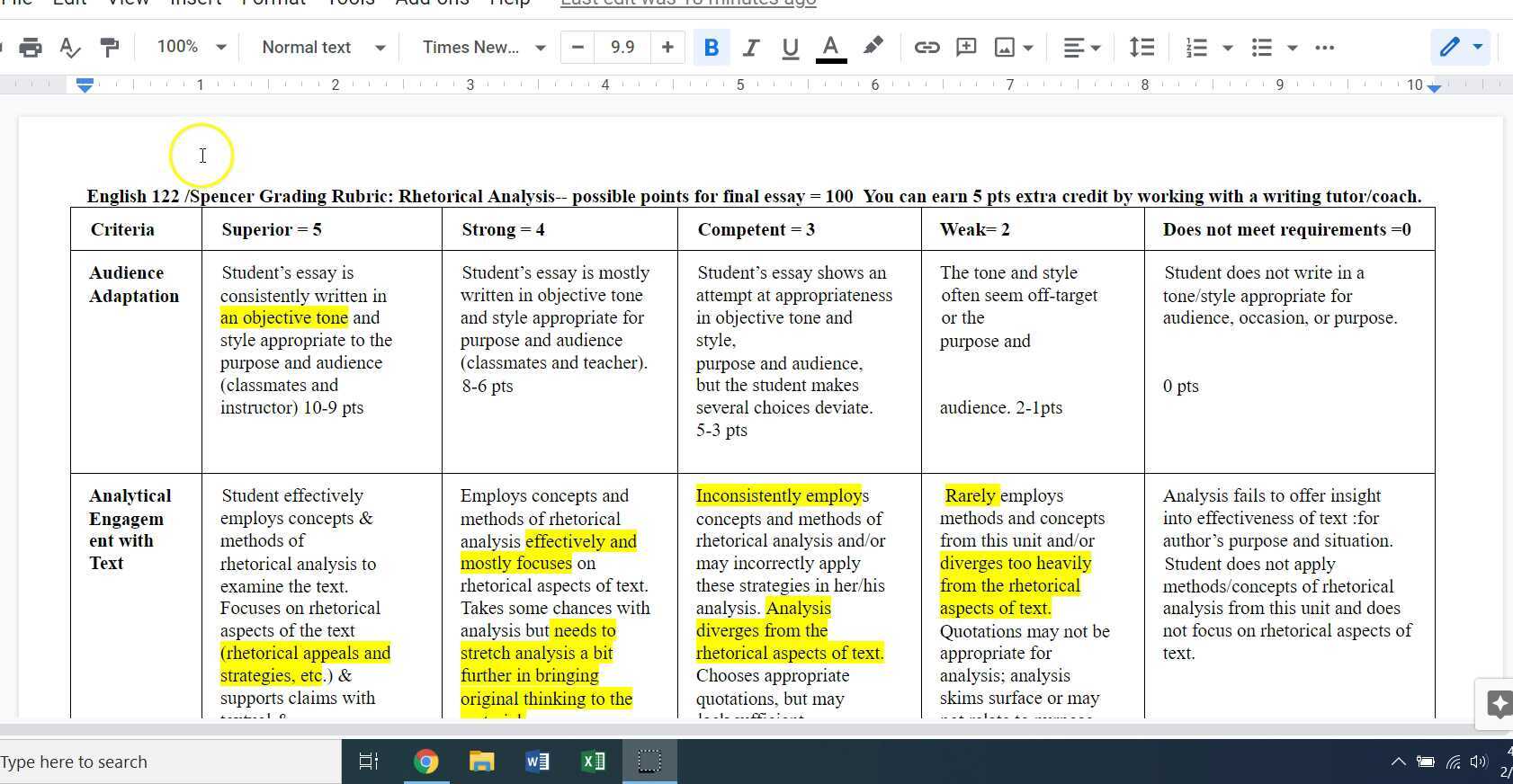Click the 'Last edit was' link
Screen dimensions: 1513x784
point(688,3)
